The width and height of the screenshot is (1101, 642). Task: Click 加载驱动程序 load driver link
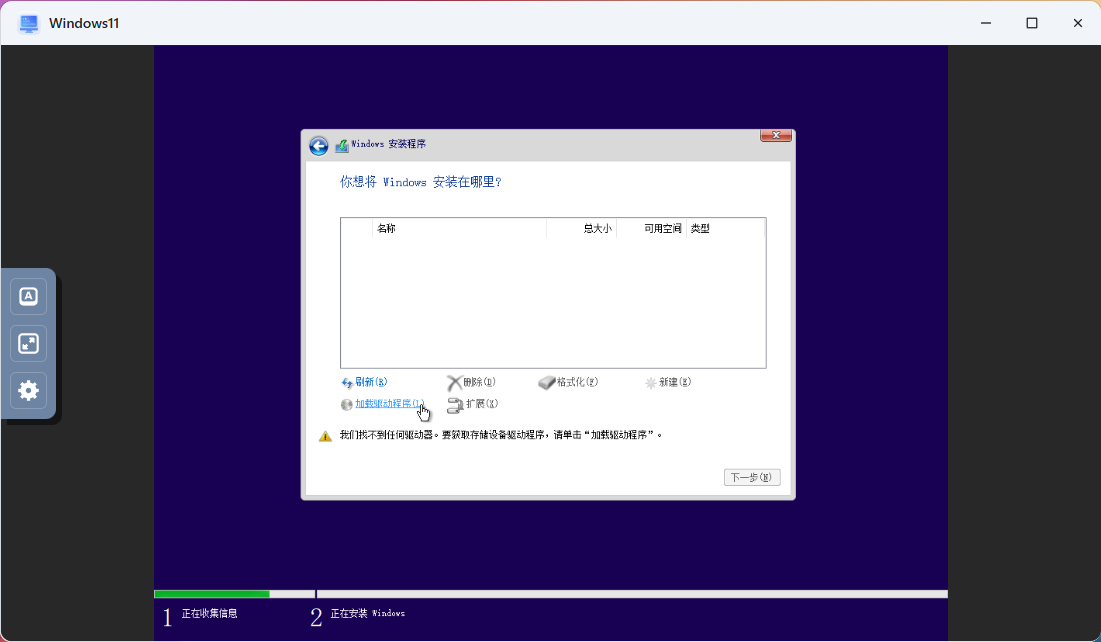[390, 403]
